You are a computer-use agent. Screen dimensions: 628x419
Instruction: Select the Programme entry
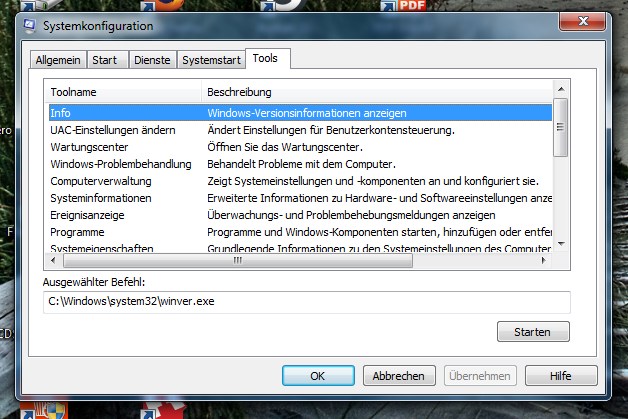coord(300,232)
